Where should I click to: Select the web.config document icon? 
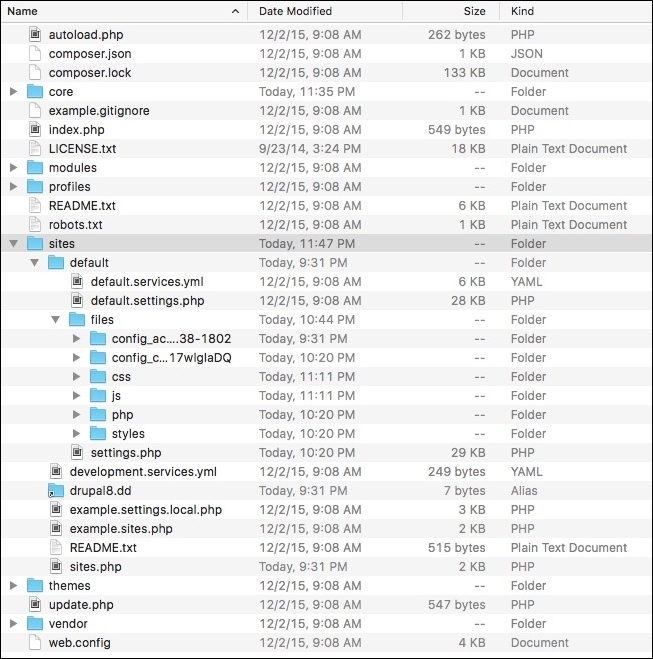(35, 642)
